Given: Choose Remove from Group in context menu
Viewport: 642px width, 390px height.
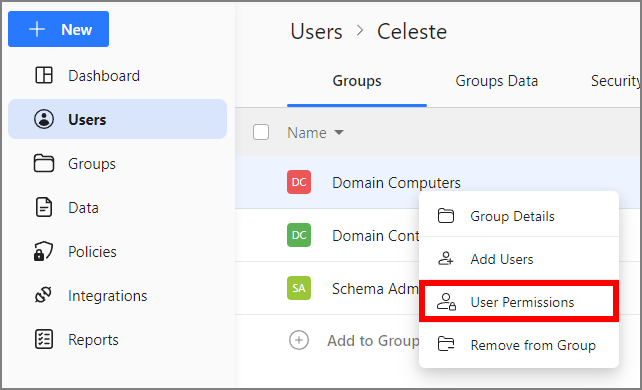Looking at the screenshot, I should coord(519,345).
